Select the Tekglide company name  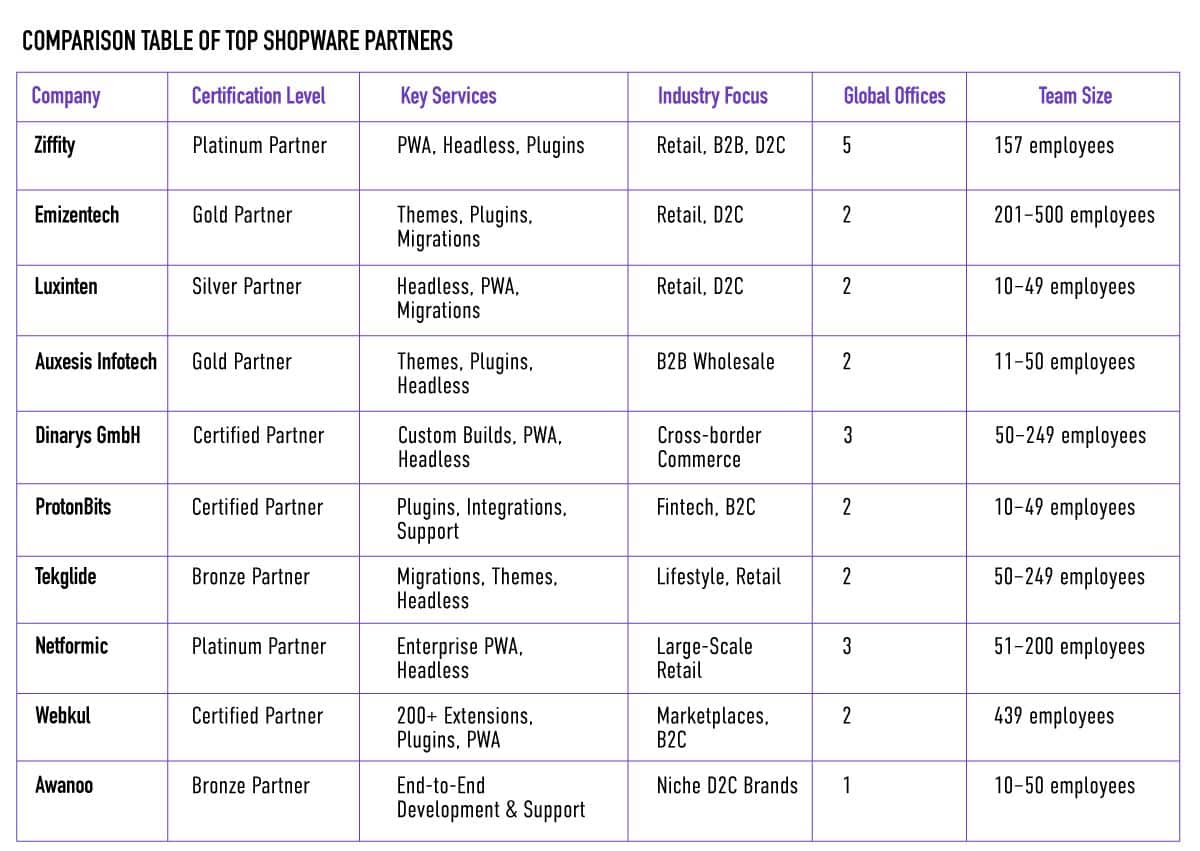(66, 577)
